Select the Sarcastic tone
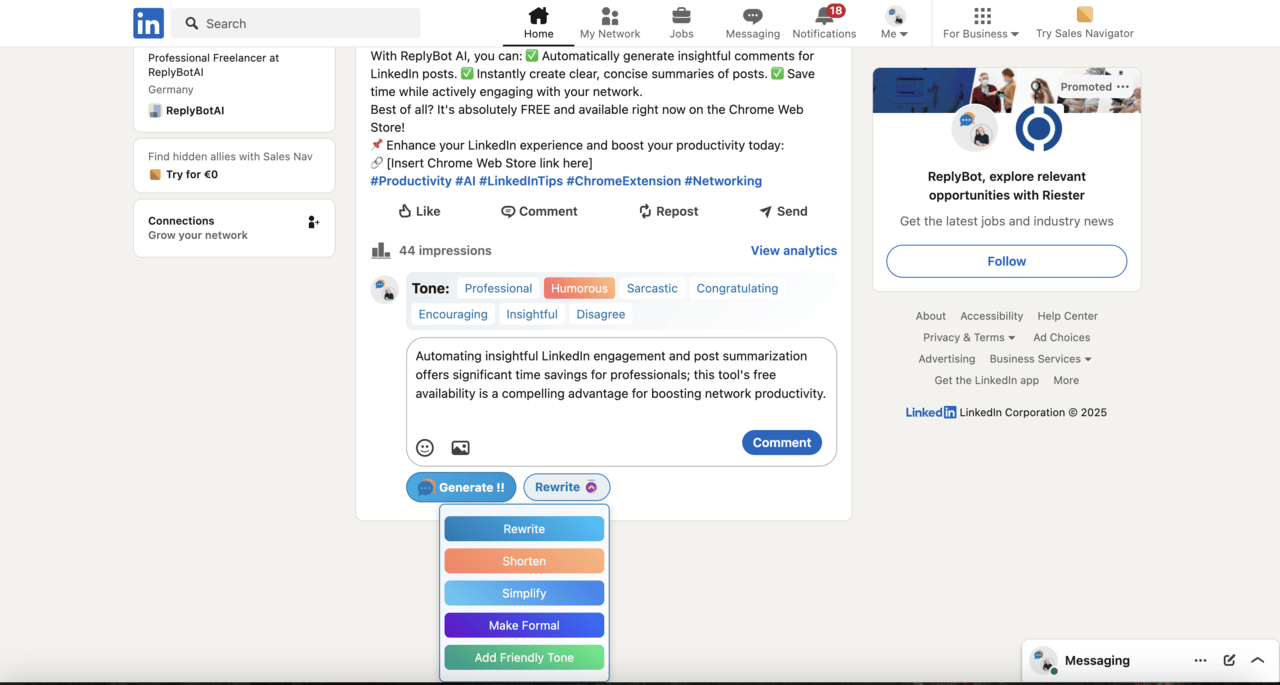This screenshot has height=685, width=1280. click(x=652, y=288)
